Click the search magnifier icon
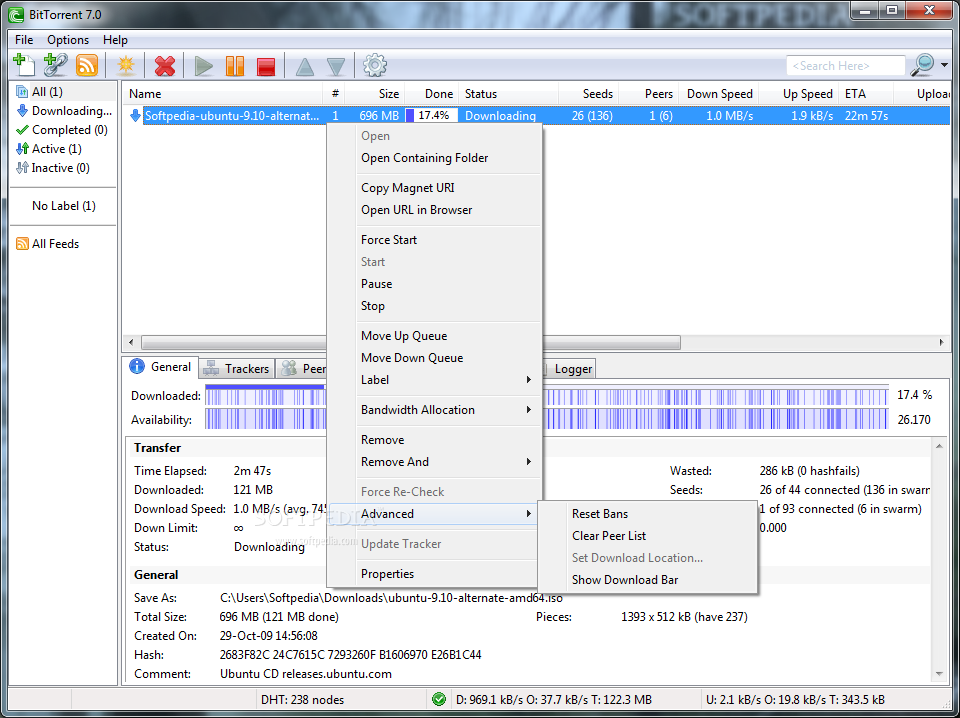The image size is (960, 718). coord(921,65)
